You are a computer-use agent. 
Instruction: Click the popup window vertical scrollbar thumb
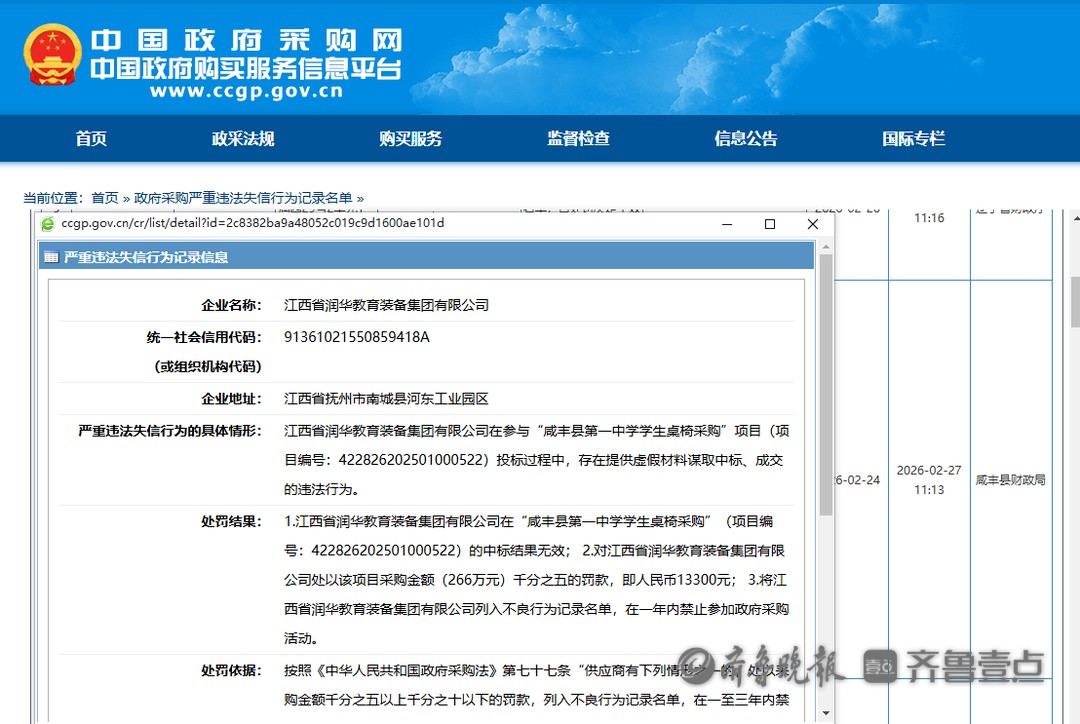[825, 390]
